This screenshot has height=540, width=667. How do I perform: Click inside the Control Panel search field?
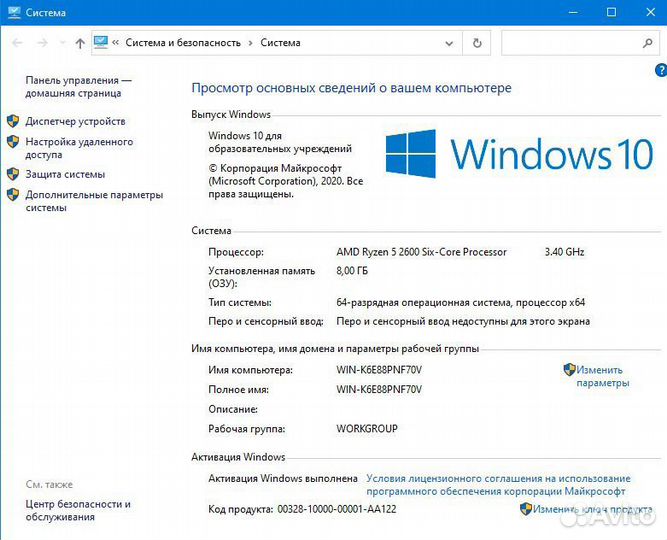tap(568, 43)
